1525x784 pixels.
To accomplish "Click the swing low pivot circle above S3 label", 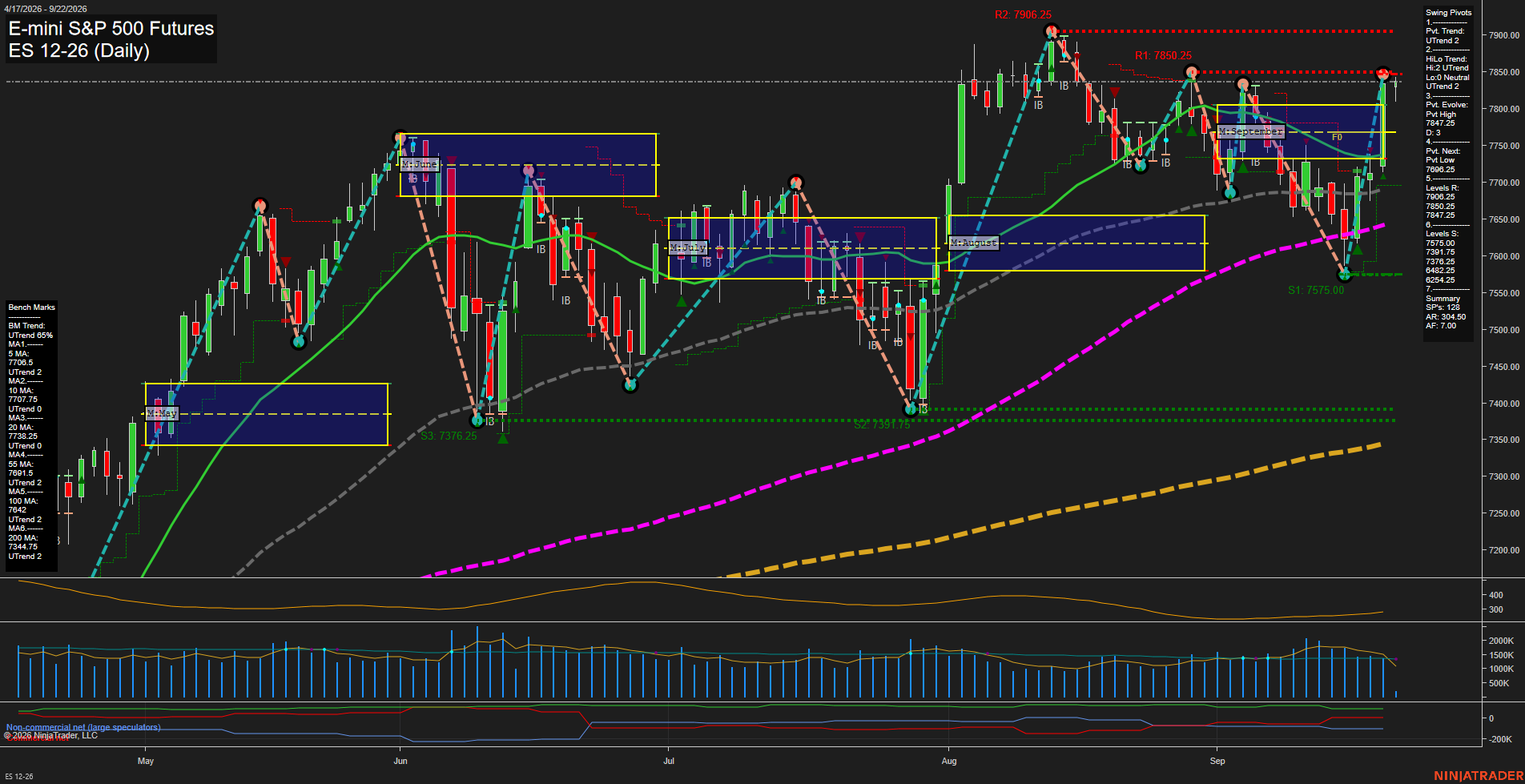I will pos(477,420).
